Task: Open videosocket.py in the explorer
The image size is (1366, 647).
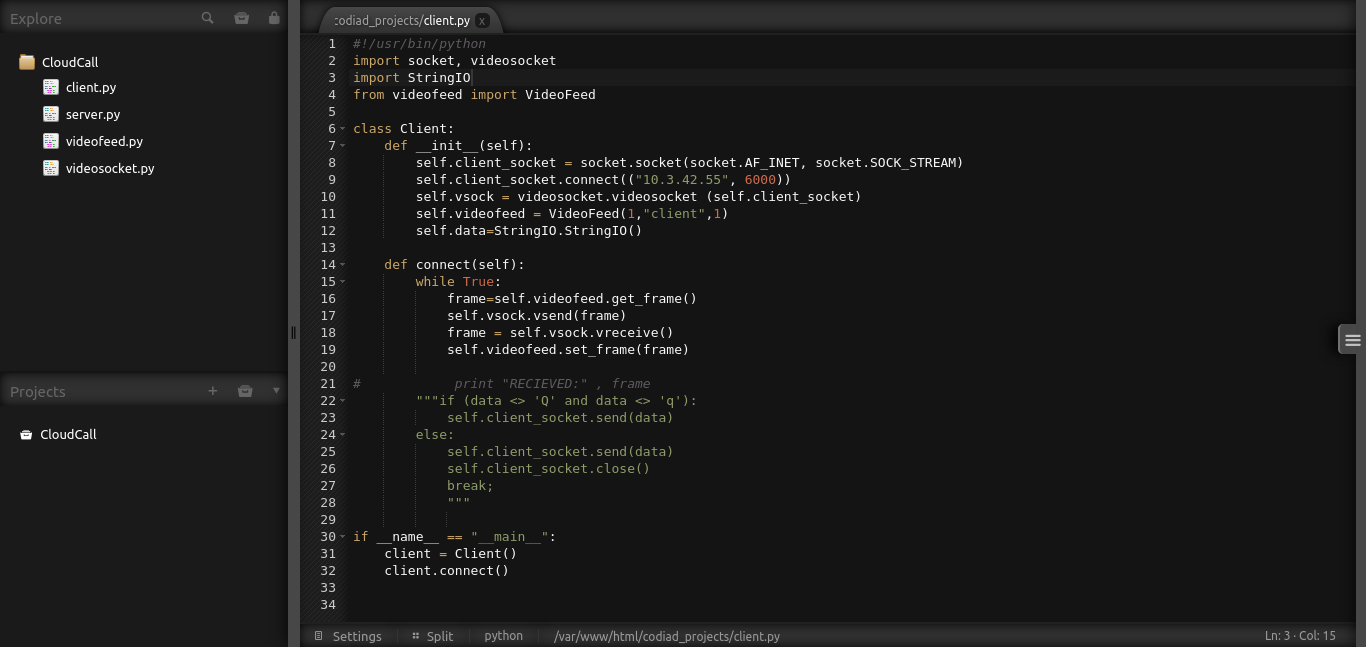Action: tap(109, 168)
